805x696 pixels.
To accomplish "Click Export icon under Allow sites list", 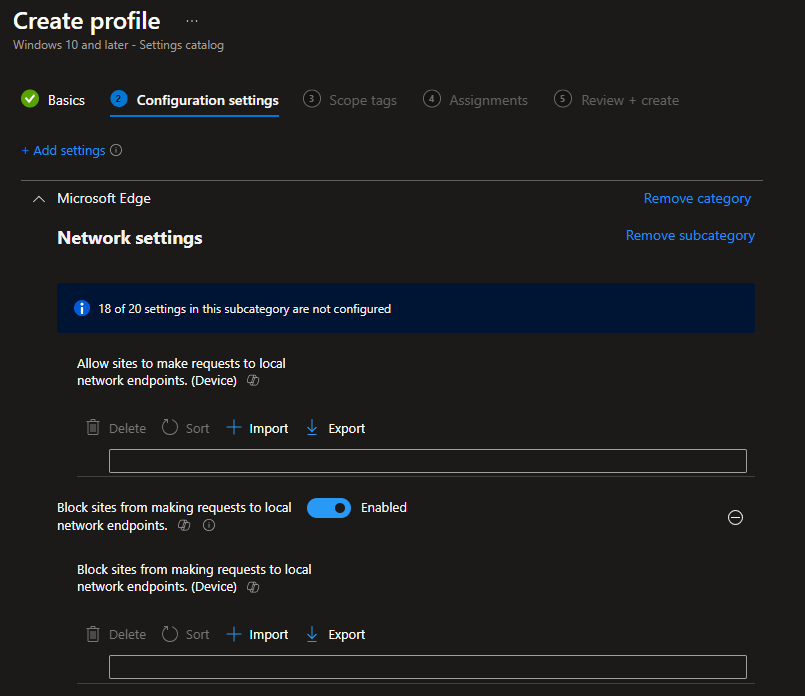I will [312, 428].
